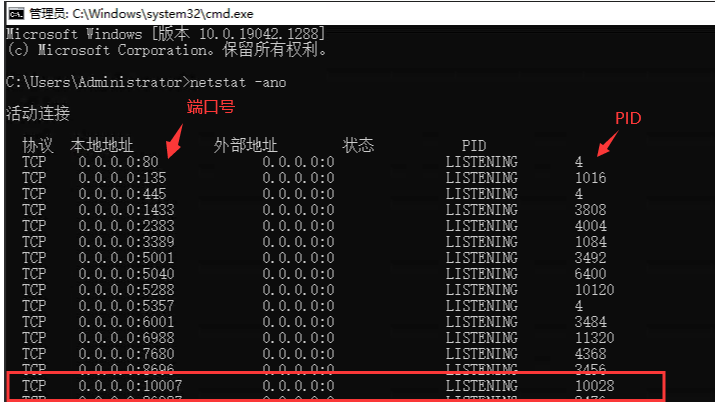This screenshot has height=402, width=717.
Task: Click PID value 4004
Action: [x=590, y=226]
